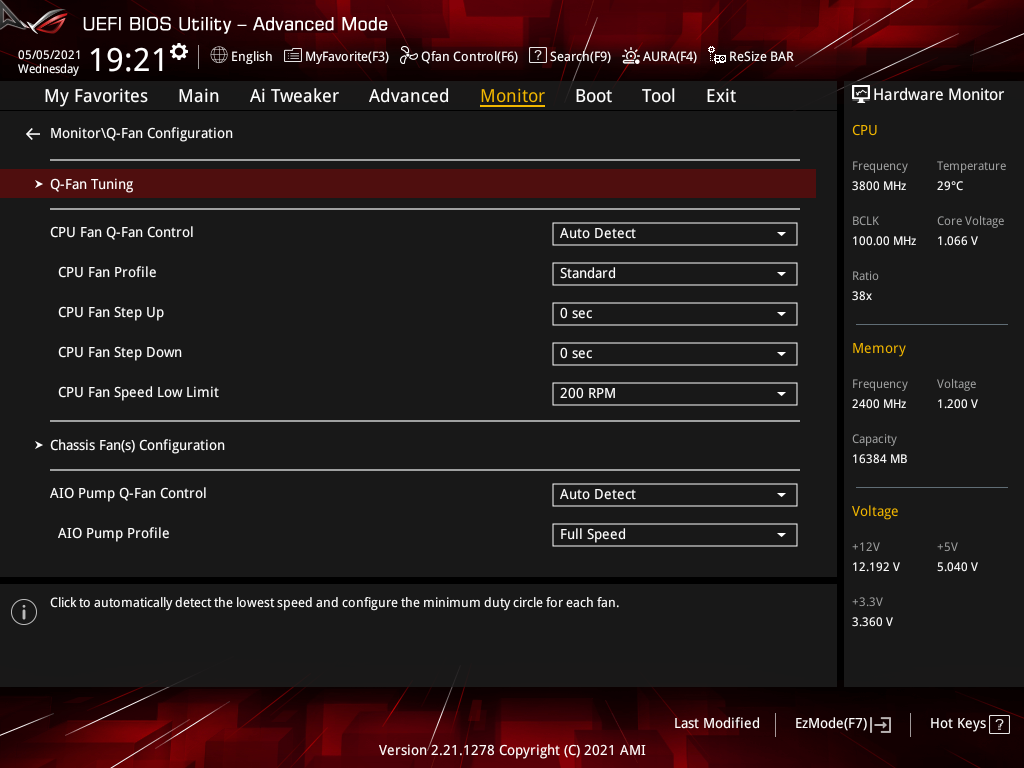Click the globe language icon
The height and width of the screenshot is (768, 1024).
(x=219, y=56)
